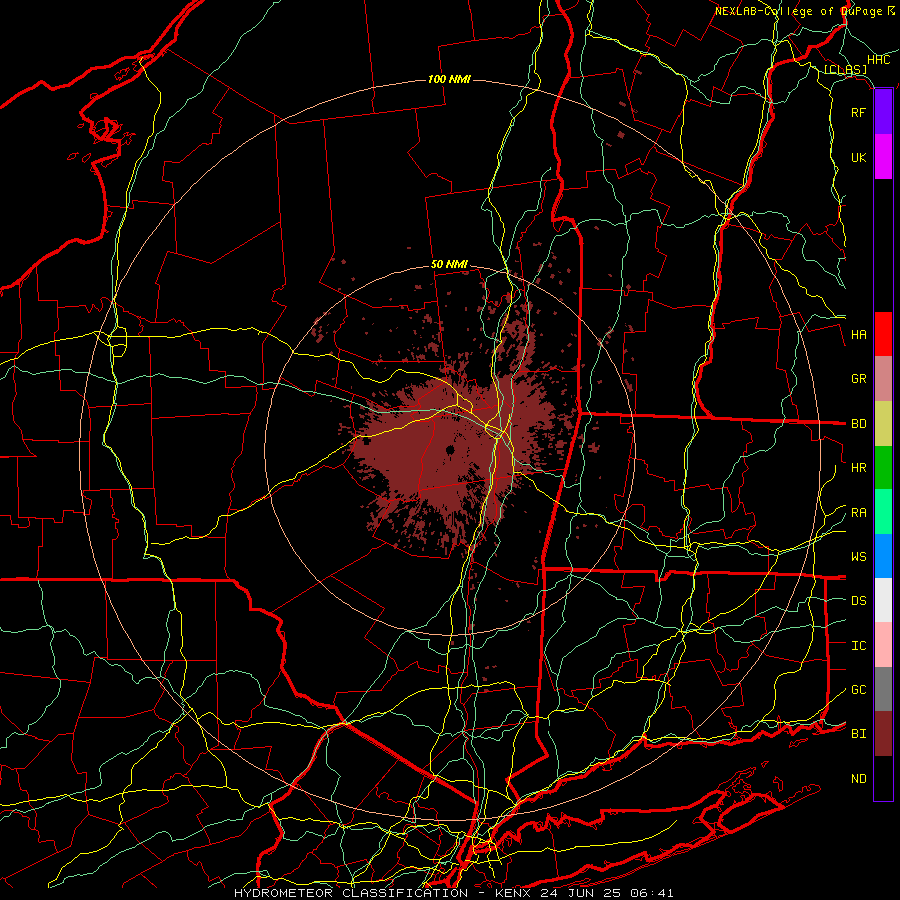Click the "[CLAS]" legend header
Viewport: 900px width, 900px height.
[x=845, y=70]
